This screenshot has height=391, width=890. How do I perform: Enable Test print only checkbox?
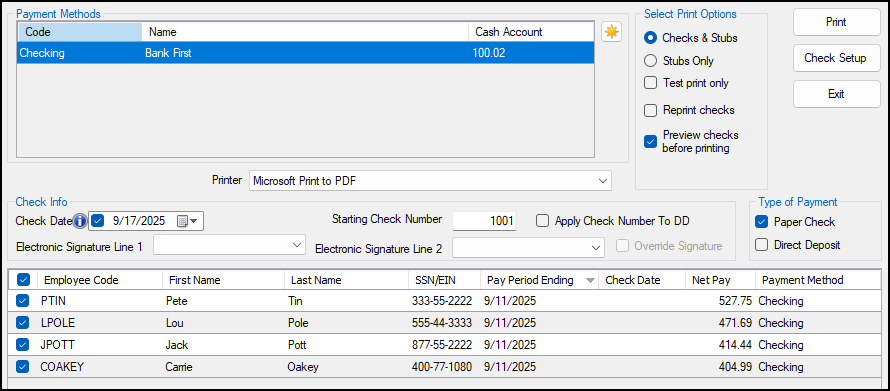[650, 83]
